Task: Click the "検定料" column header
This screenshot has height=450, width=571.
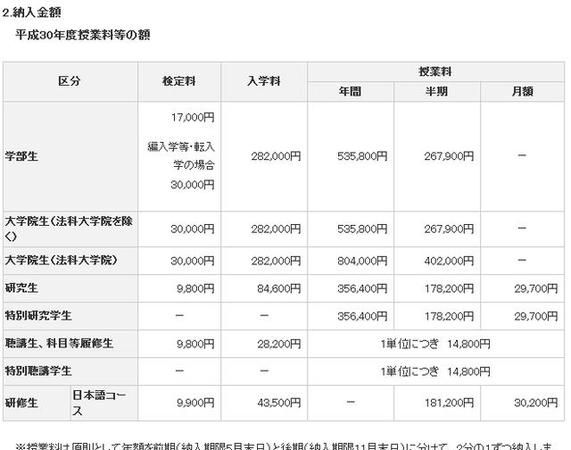Action: click(x=179, y=81)
